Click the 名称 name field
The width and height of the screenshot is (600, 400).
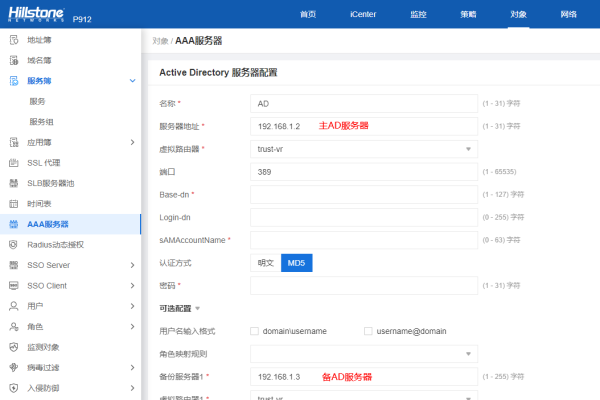point(364,104)
